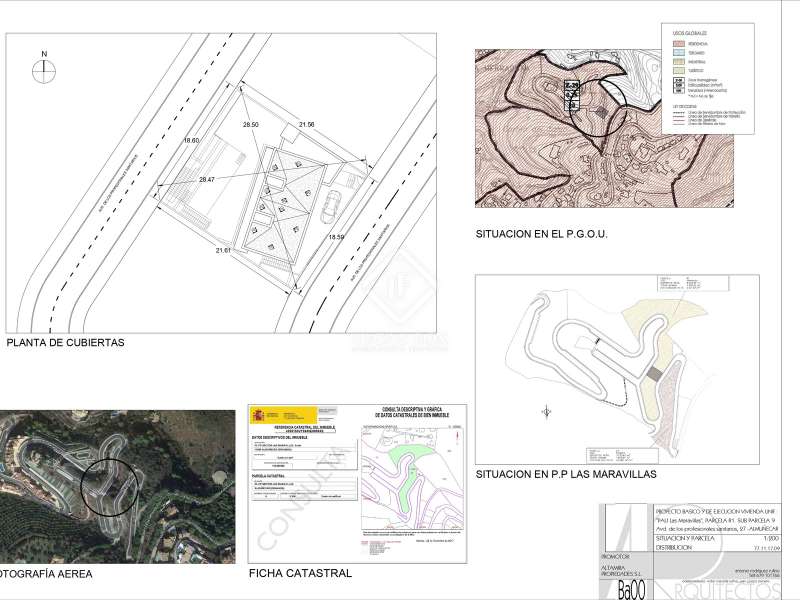The height and width of the screenshot is (600, 800).
Task: Click the pink Residencial legend swatch
Action: click(x=677, y=44)
